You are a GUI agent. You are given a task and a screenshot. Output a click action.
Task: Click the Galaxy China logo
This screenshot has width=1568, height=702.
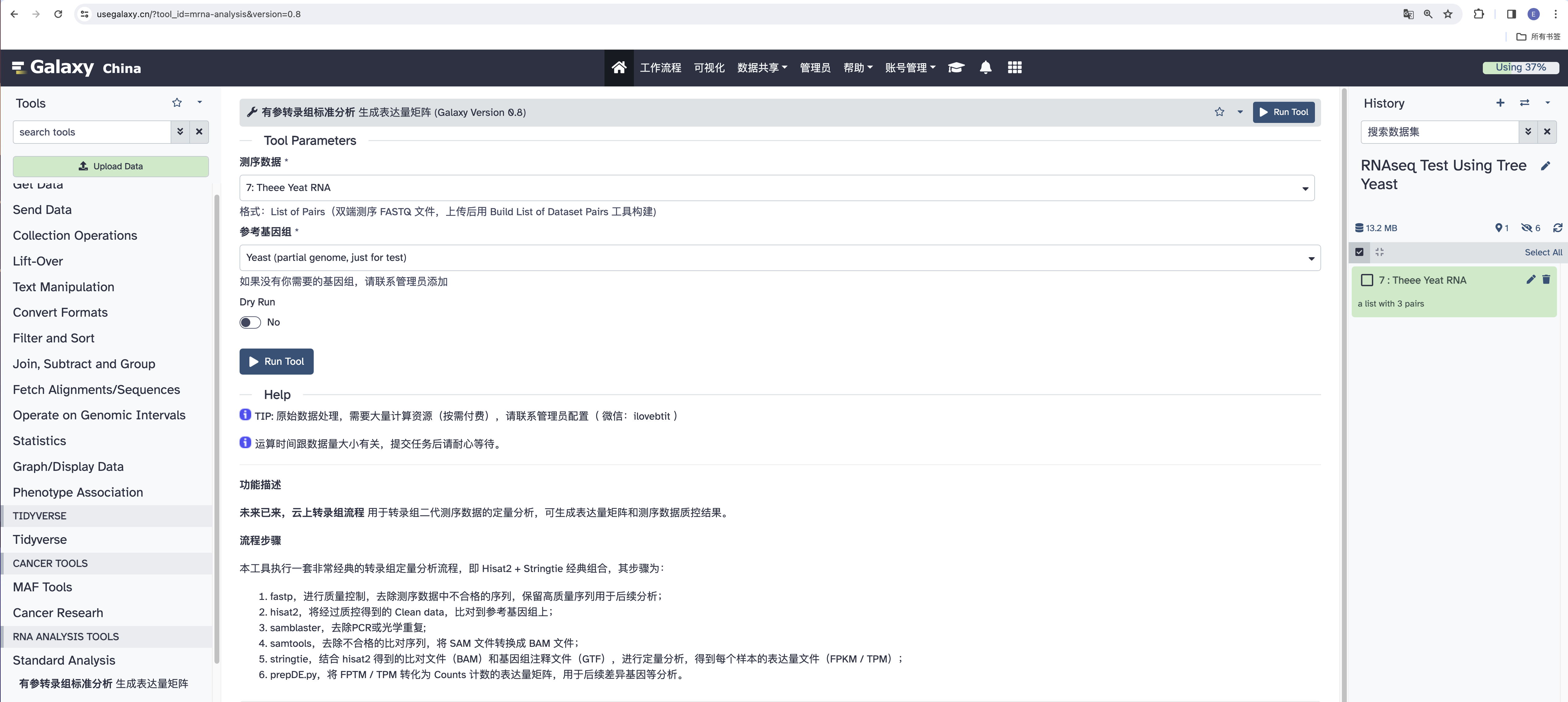point(77,67)
